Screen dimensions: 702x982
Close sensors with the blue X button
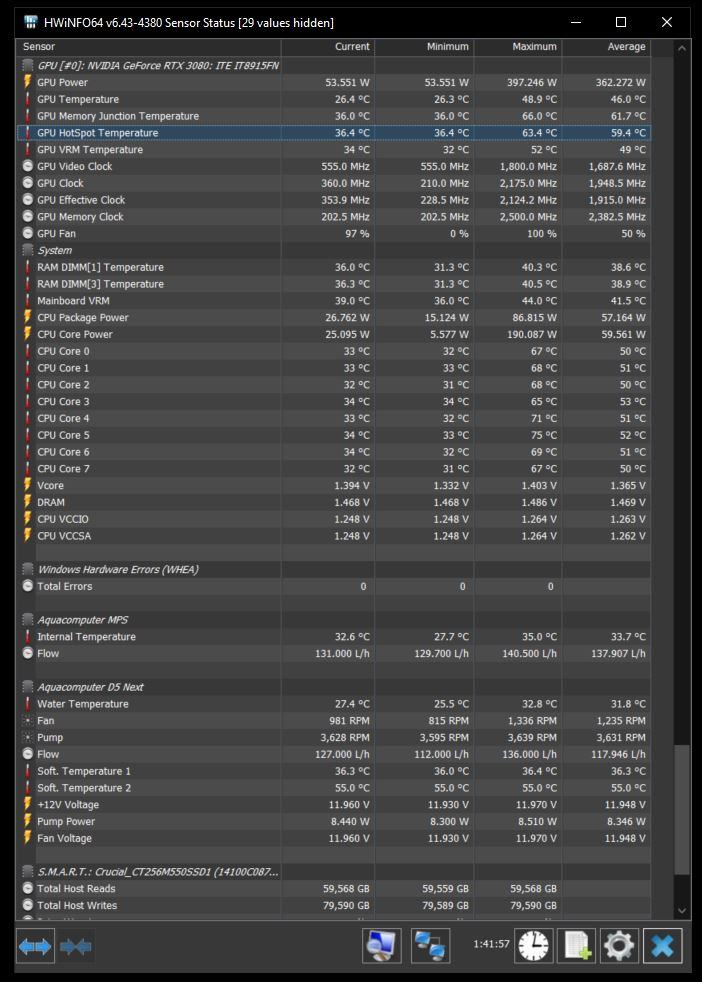pos(663,946)
